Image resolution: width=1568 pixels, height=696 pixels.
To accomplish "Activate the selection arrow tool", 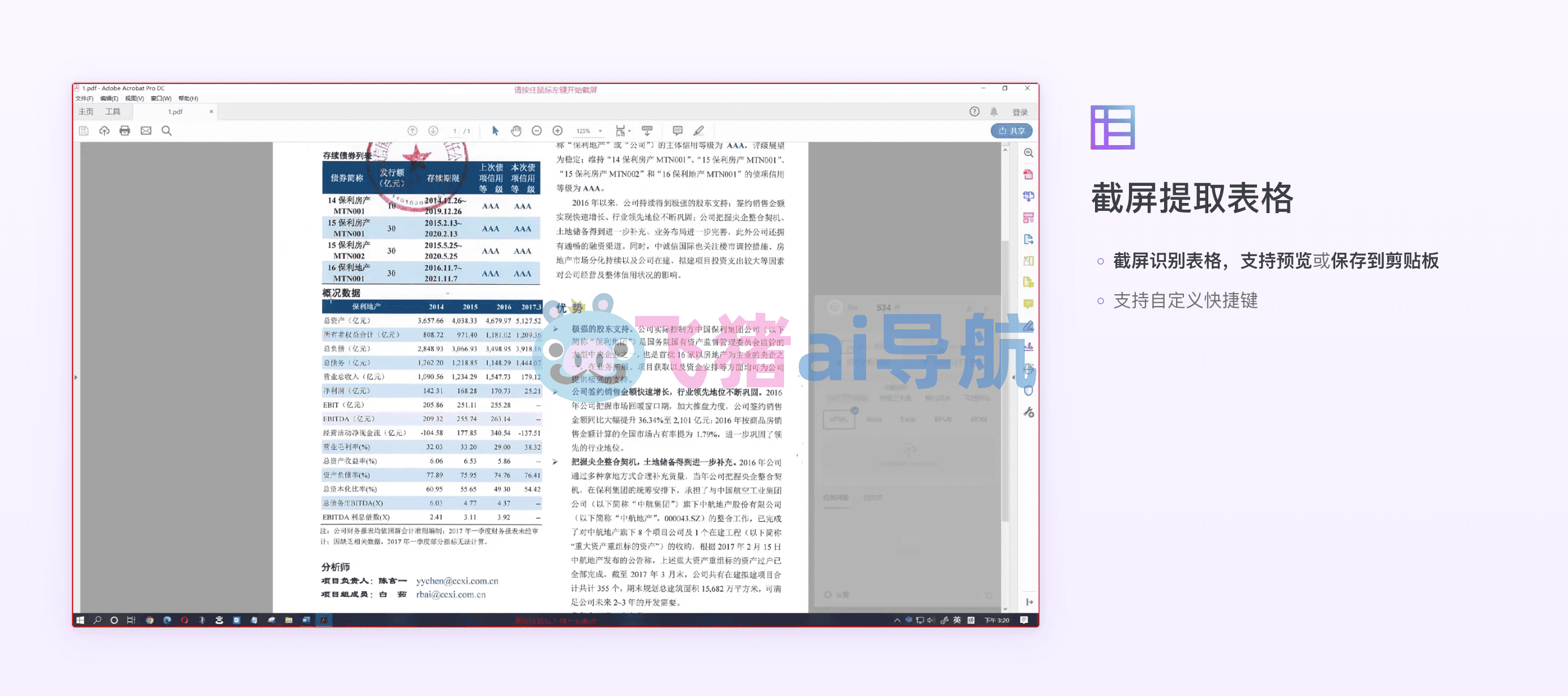I will [496, 130].
